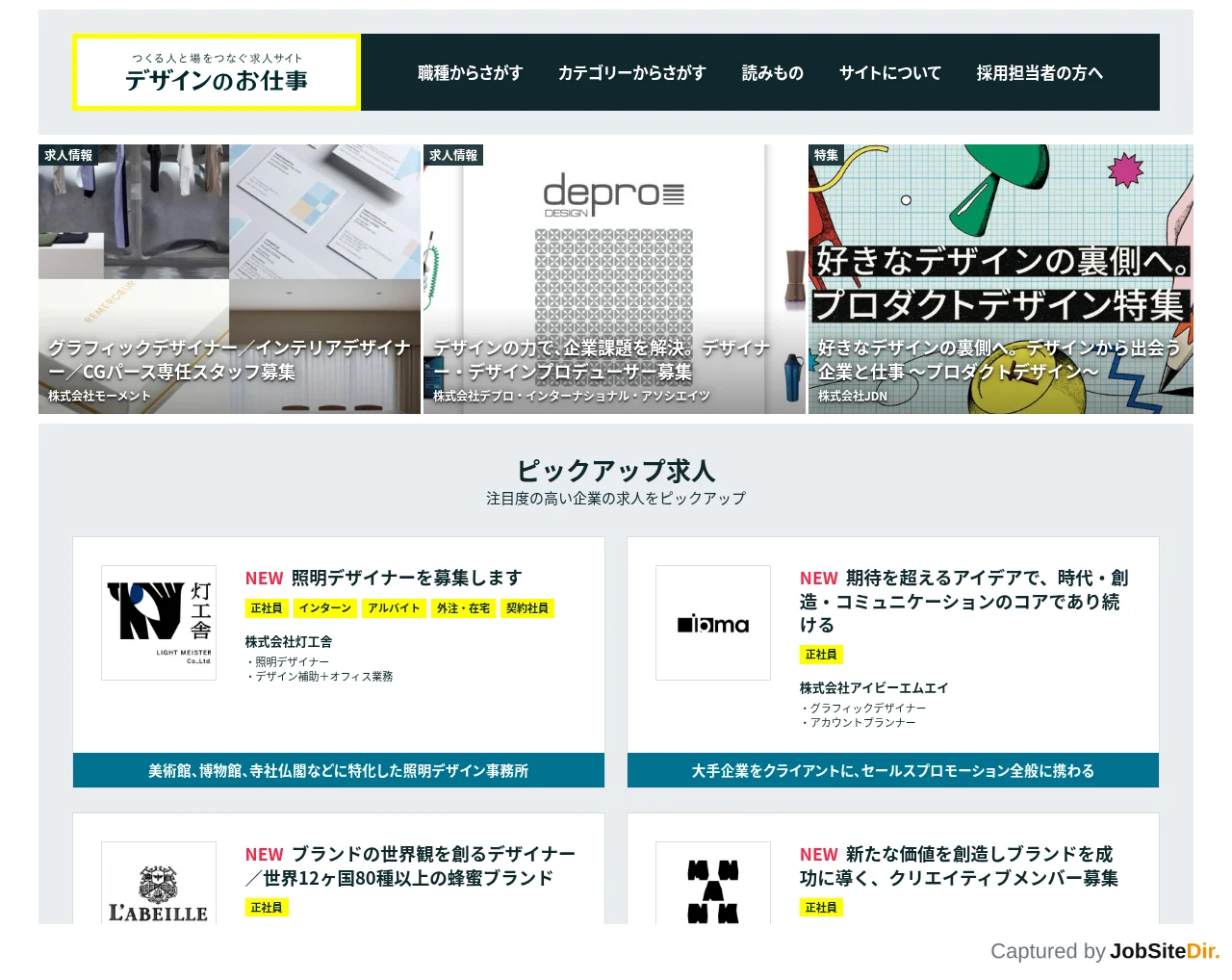The image size is (1232, 980).
Task: Click the 注目度の高い企業の求人をピックアップ subtitle
Action: (616, 498)
